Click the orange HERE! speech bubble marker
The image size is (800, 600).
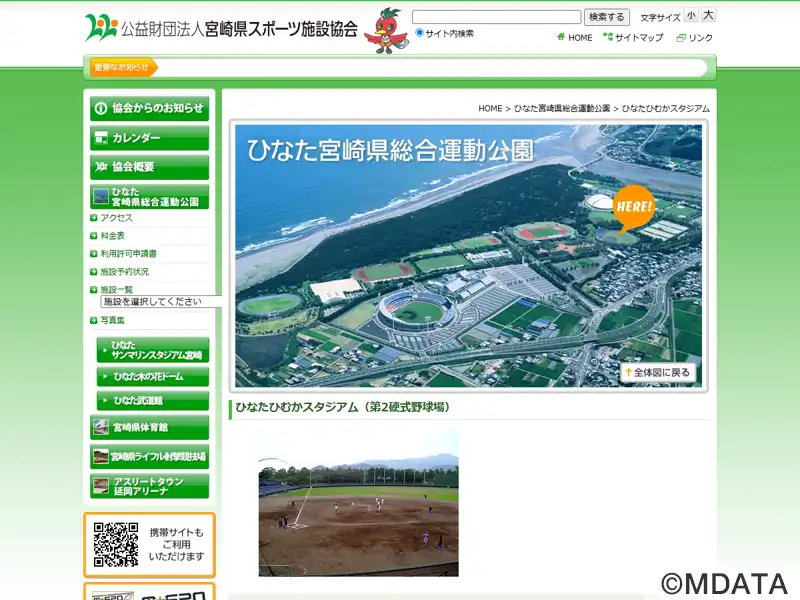(633, 208)
